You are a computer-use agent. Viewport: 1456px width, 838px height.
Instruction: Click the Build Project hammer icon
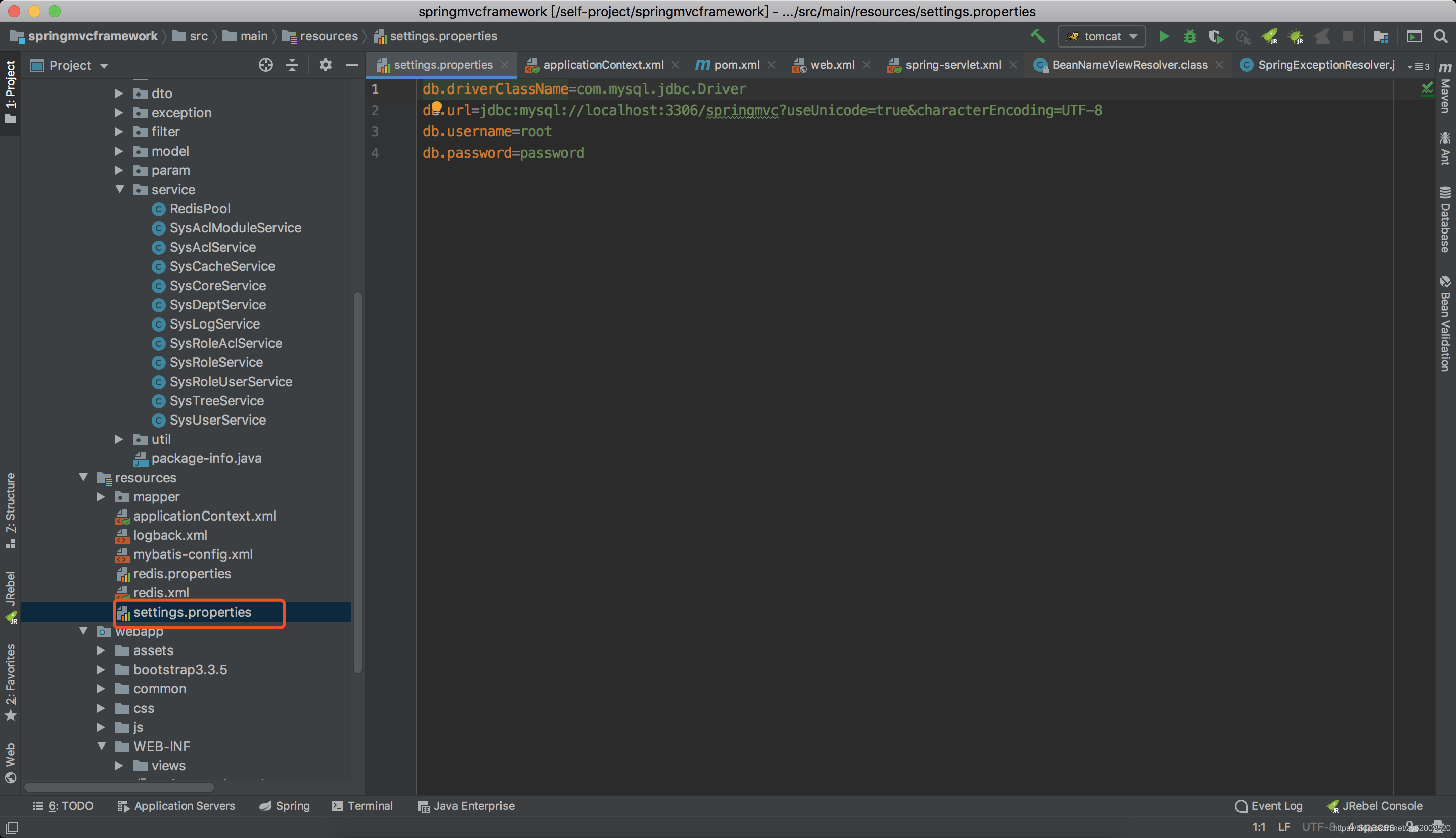[x=1037, y=36]
